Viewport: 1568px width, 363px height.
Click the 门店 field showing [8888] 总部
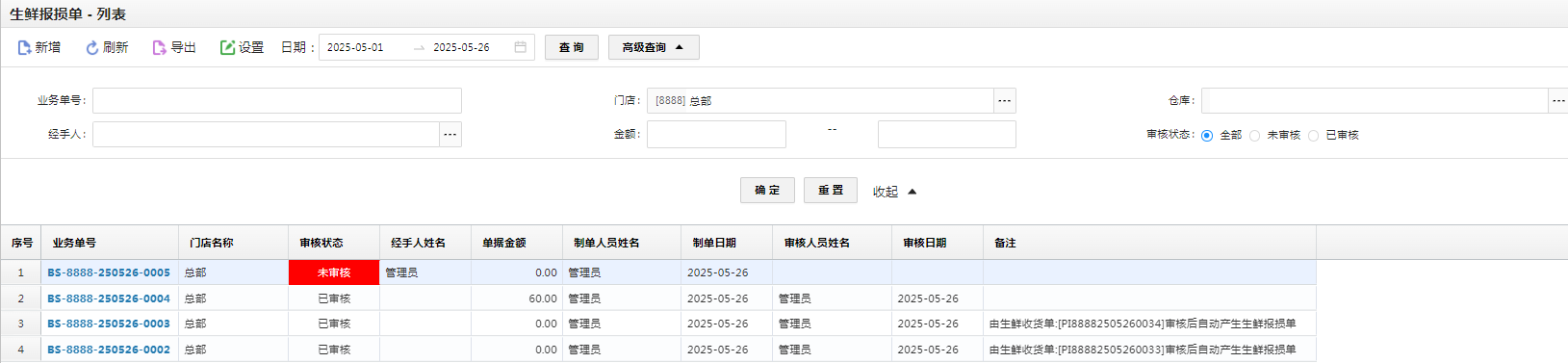(820, 101)
